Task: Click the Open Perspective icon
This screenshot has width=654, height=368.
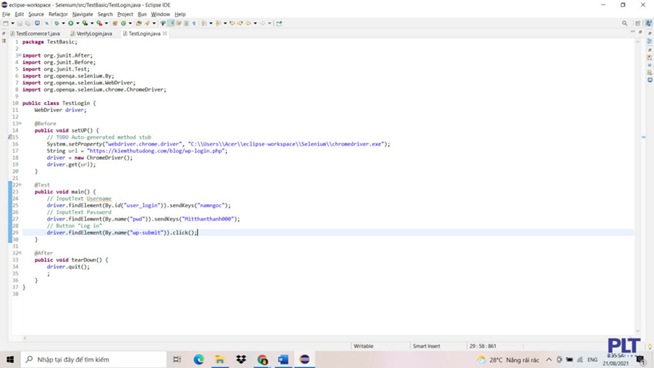Action: (x=637, y=23)
